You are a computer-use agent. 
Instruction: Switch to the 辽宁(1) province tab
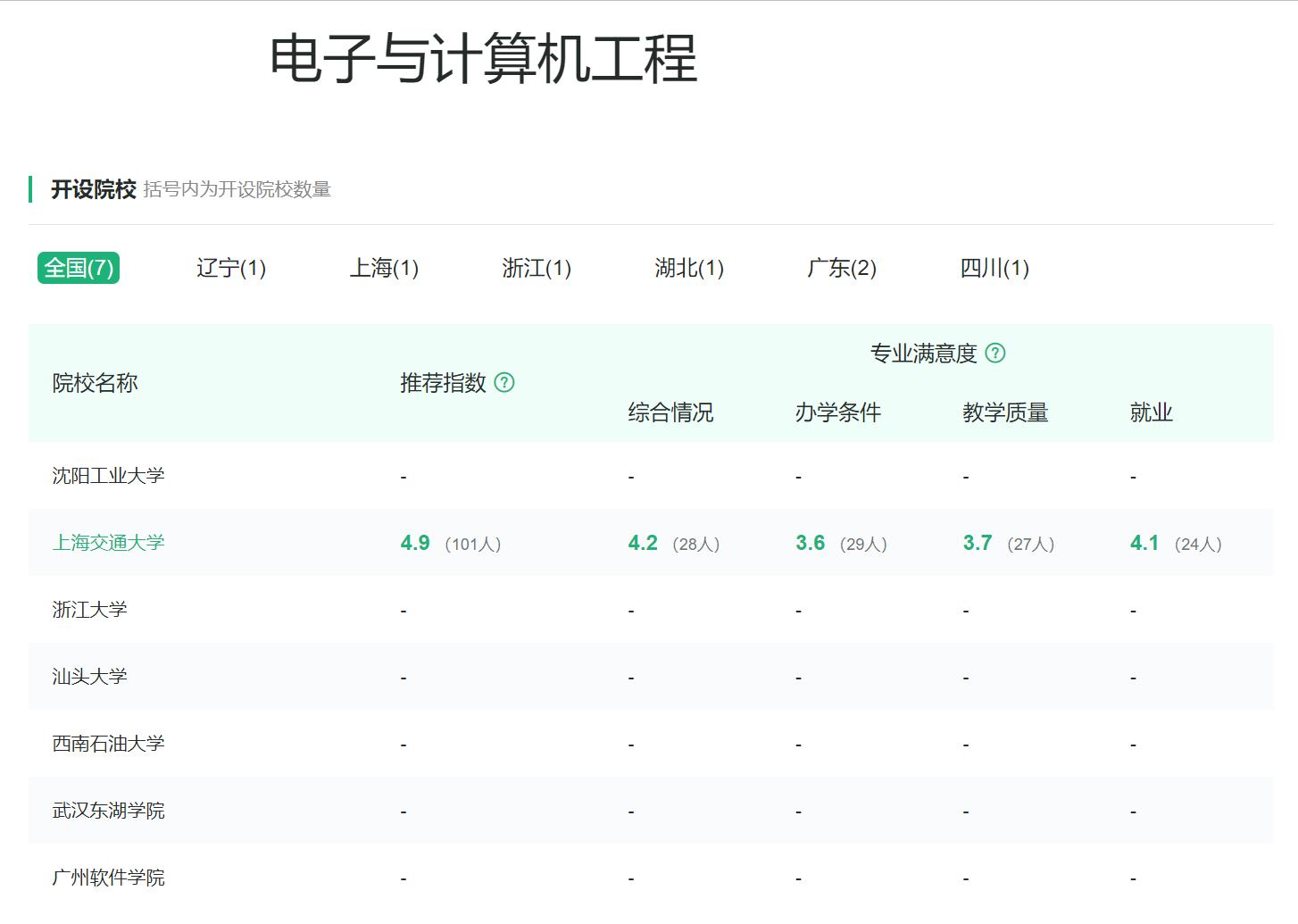click(x=230, y=268)
